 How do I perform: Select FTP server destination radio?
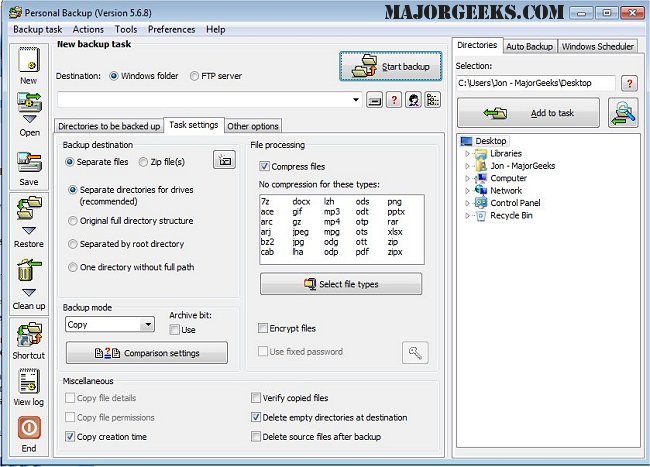(194, 76)
